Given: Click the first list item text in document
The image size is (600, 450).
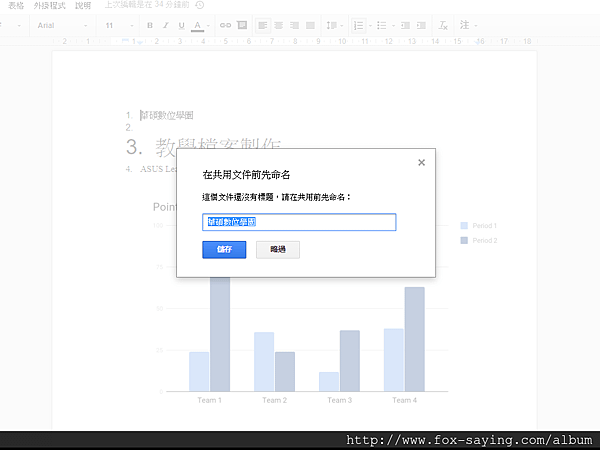Looking at the screenshot, I should [167, 115].
